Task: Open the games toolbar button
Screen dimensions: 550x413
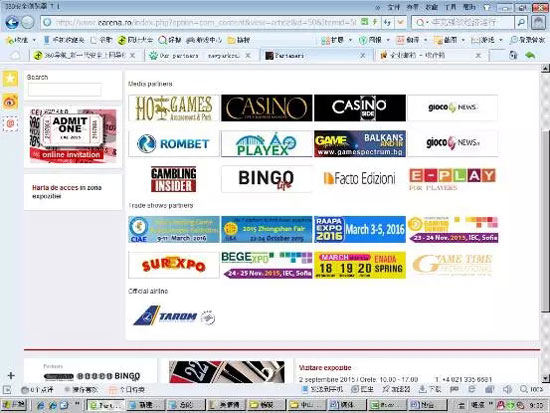Action: point(483,40)
